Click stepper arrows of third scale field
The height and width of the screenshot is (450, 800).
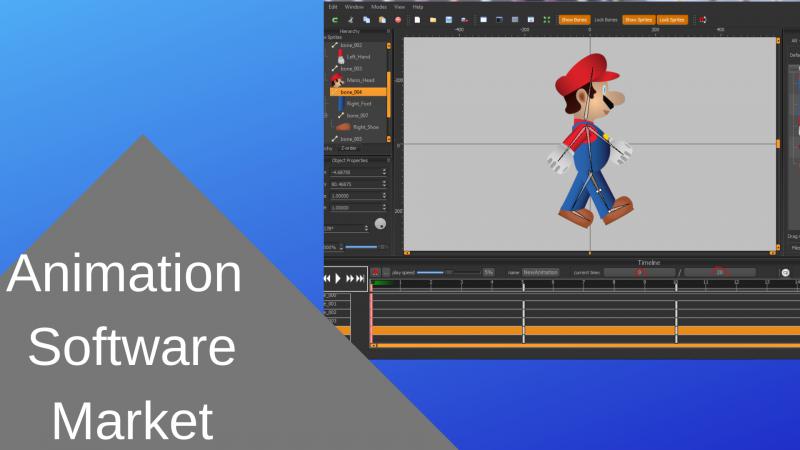[x=384, y=196]
